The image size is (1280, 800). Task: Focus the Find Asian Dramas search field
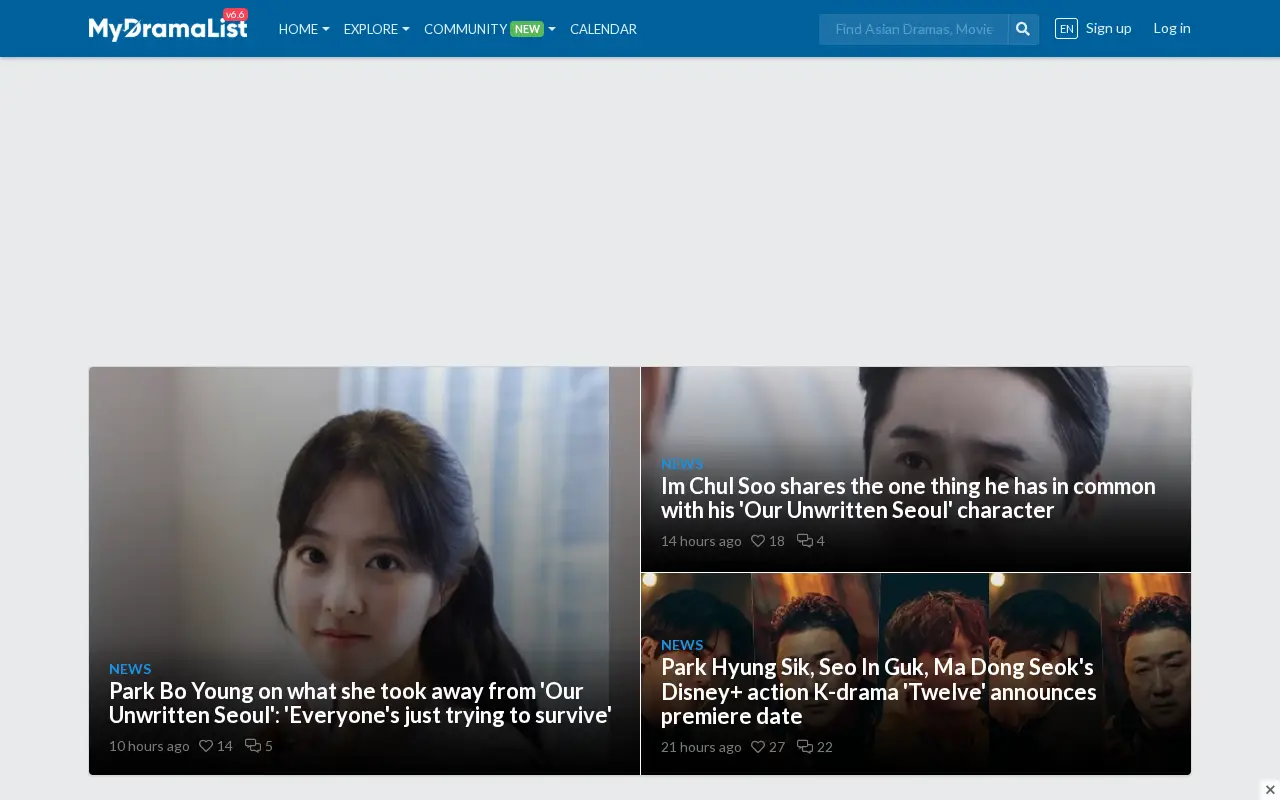[913, 29]
